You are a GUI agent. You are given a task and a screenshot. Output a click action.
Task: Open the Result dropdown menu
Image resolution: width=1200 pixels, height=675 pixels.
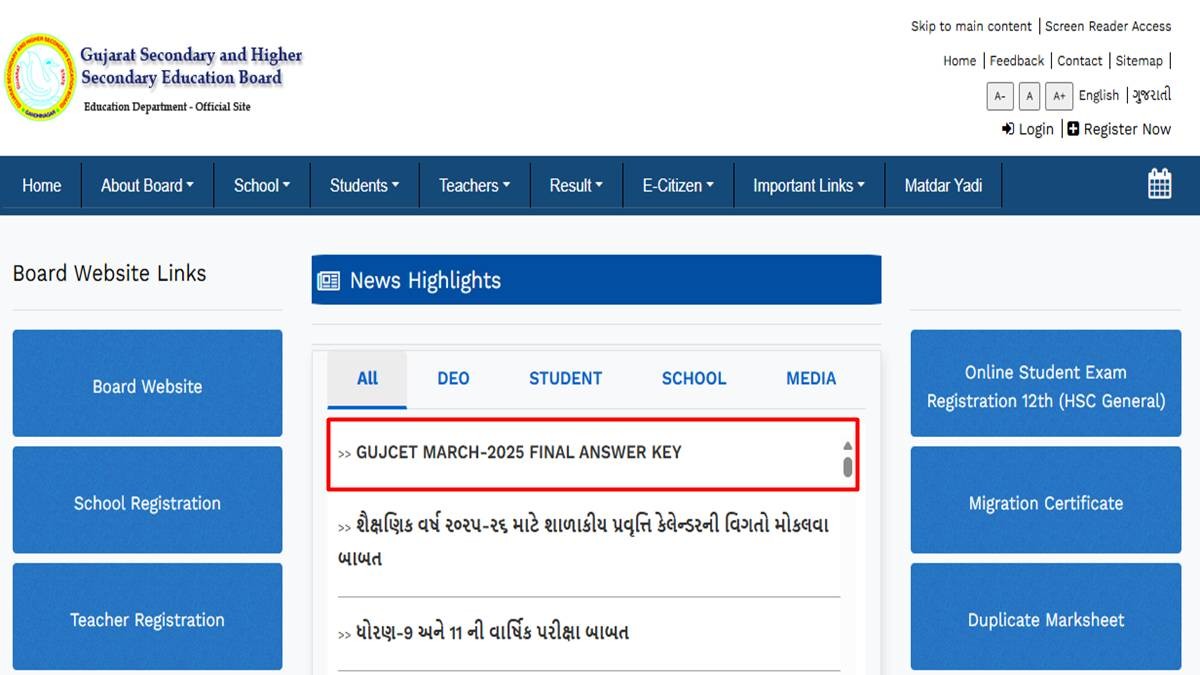[576, 185]
